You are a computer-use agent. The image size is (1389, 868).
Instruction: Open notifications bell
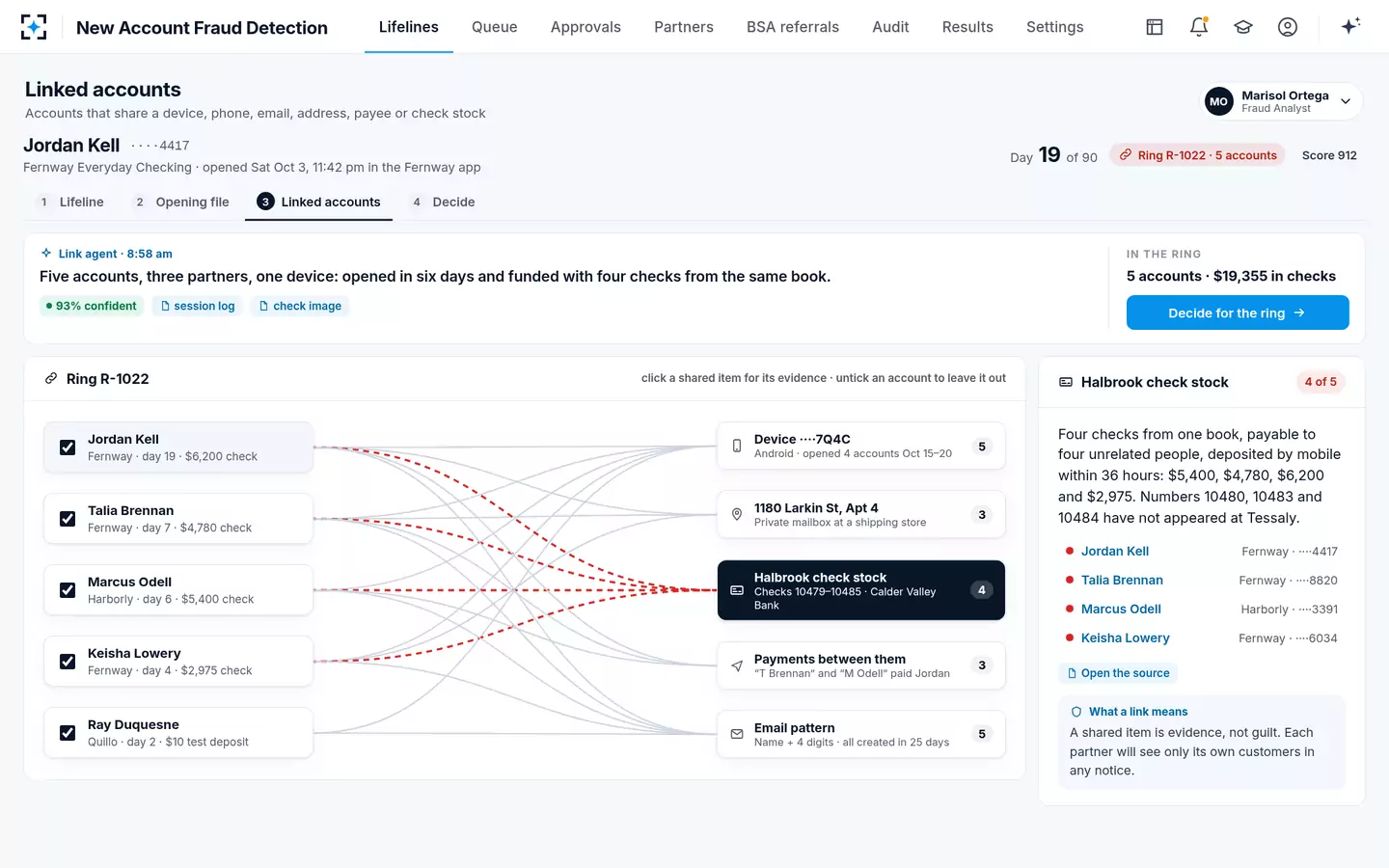click(x=1199, y=27)
